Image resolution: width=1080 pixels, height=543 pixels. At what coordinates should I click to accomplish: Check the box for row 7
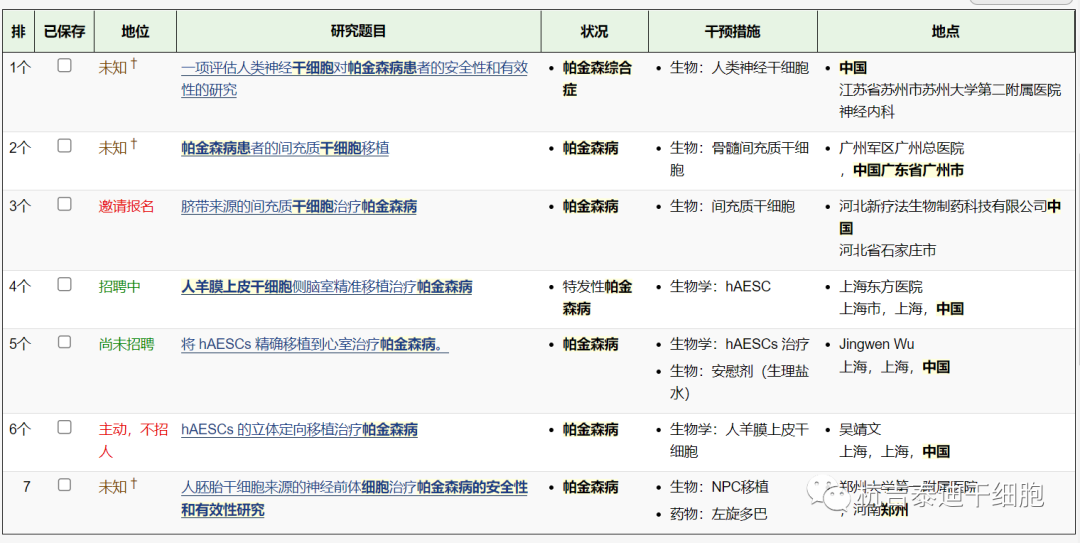[x=64, y=485]
